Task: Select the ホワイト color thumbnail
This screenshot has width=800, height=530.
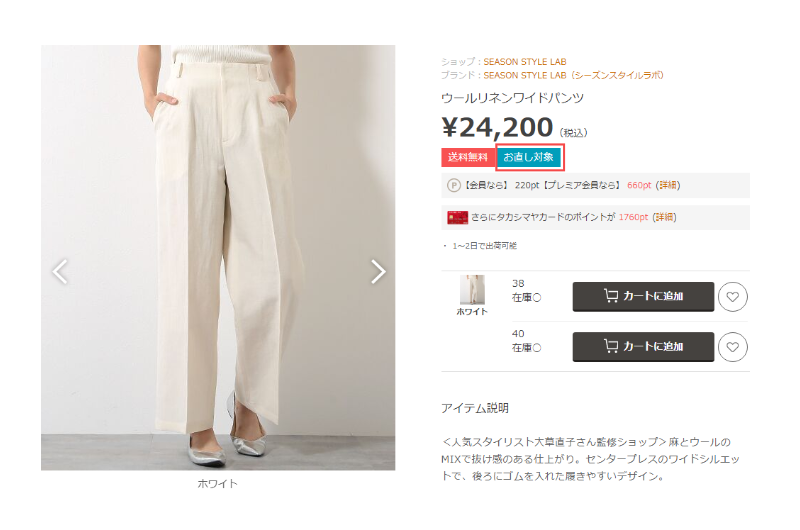Action: click(x=472, y=290)
